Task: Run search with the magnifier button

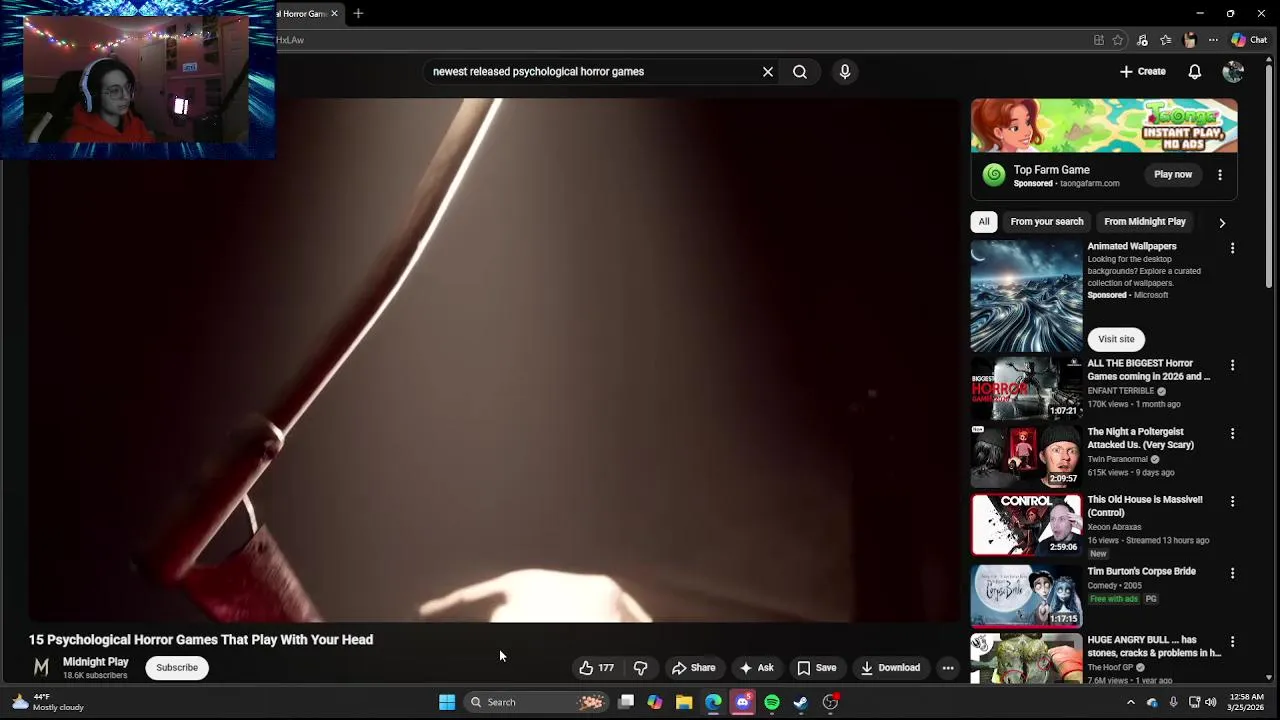Action: (800, 72)
